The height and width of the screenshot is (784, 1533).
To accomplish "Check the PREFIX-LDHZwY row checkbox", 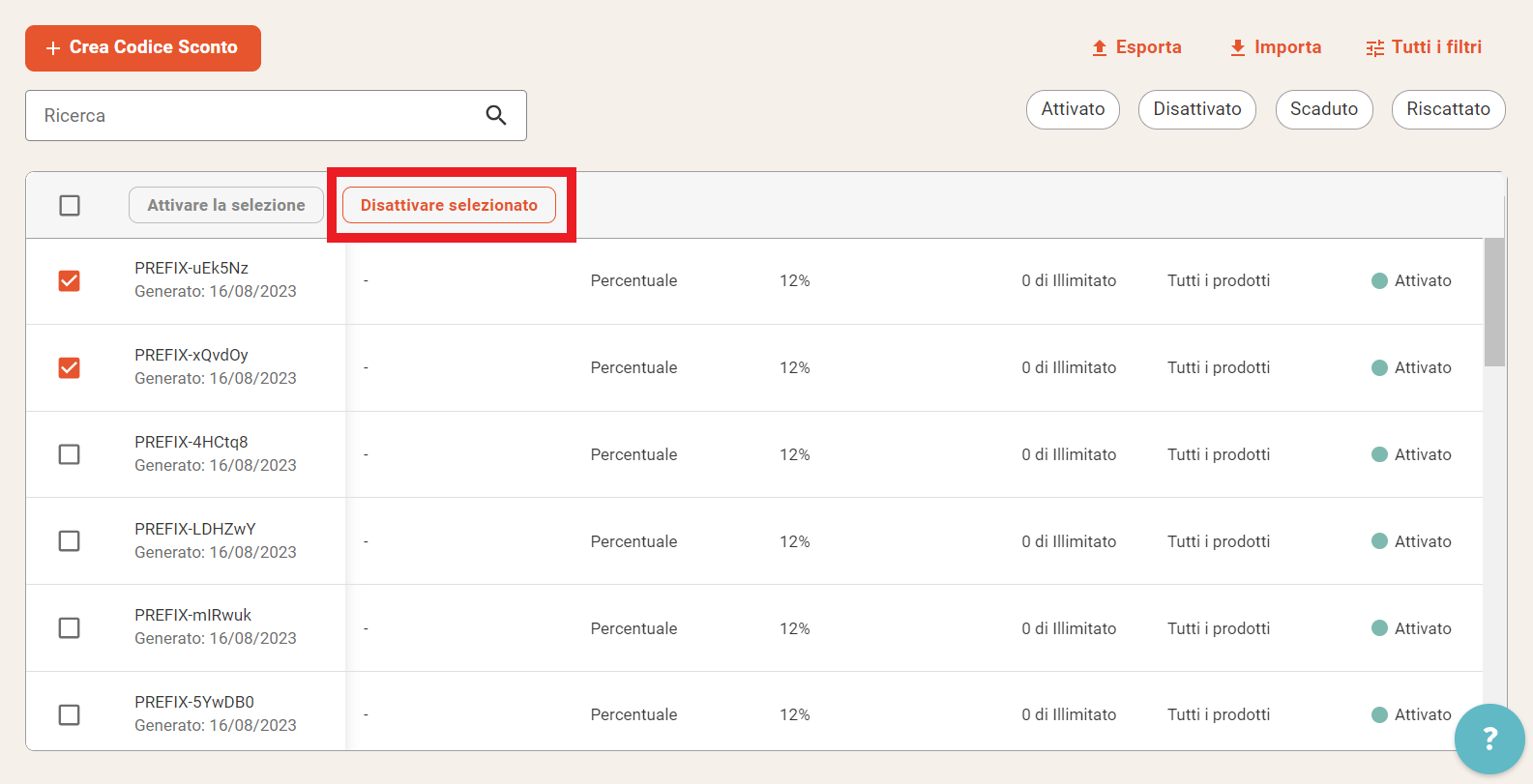I will [x=70, y=541].
